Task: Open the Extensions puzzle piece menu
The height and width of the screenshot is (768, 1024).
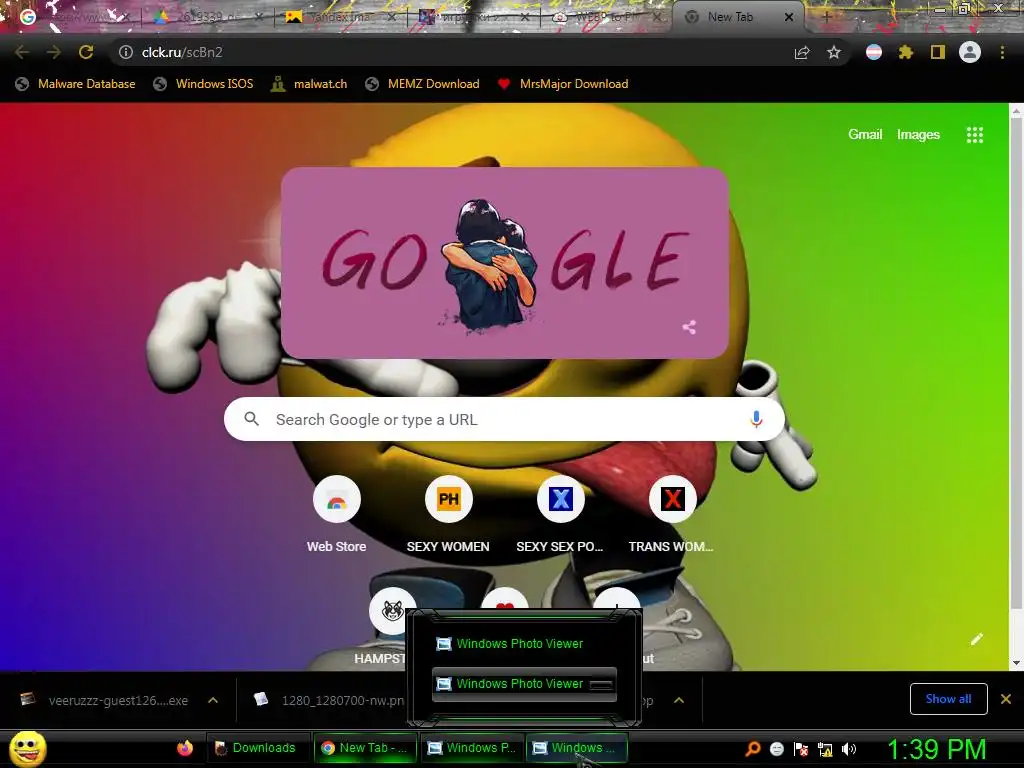Action: point(906,52)
